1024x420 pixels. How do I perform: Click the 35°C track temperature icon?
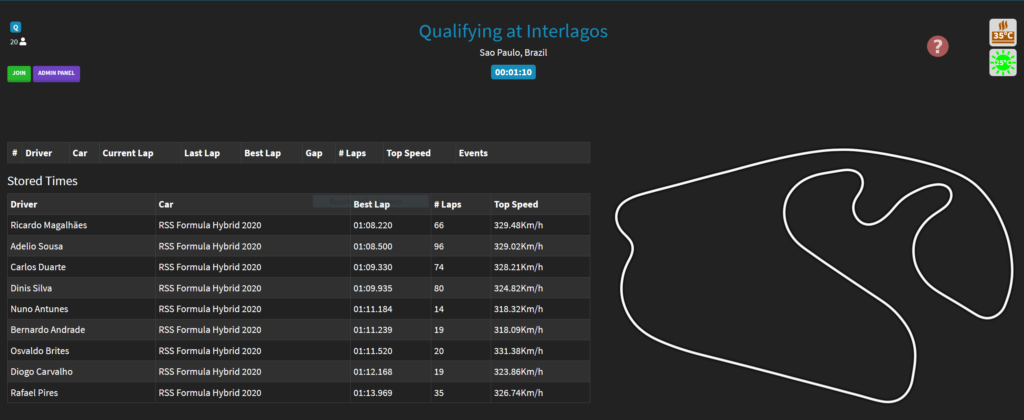tap(1002, 31)
